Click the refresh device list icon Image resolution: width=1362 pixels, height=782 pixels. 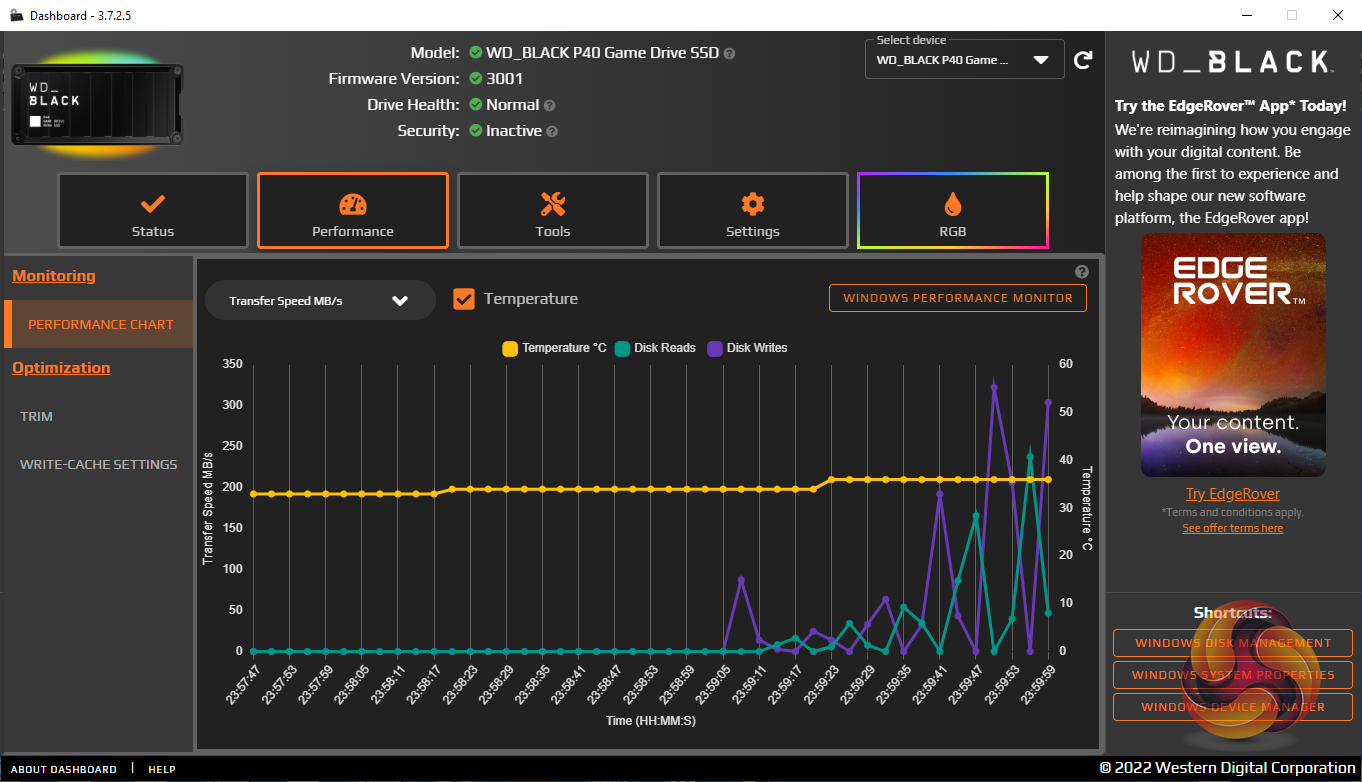(x=1083, y=60)
